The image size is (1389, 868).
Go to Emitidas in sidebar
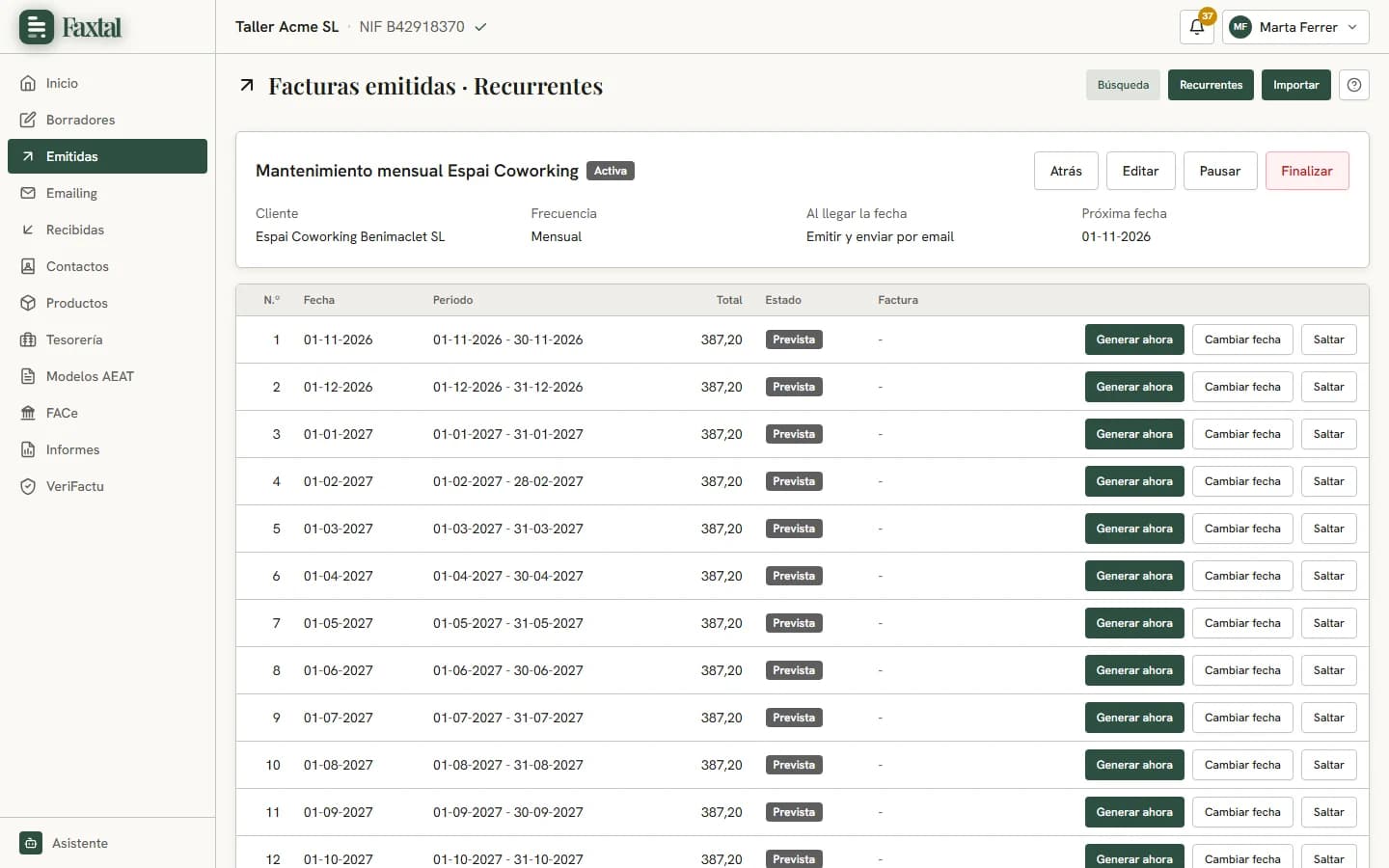click(x=107, y=156)
